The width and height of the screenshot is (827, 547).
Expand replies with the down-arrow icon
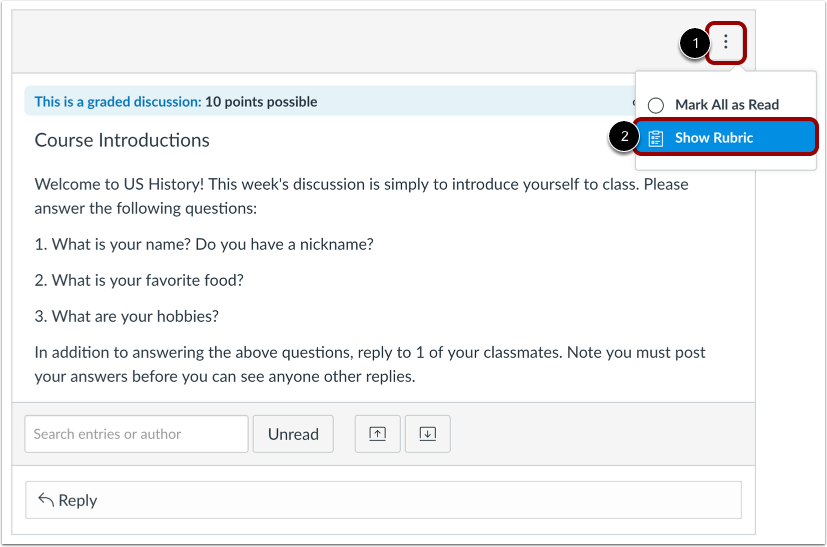[x=428, y=434]
